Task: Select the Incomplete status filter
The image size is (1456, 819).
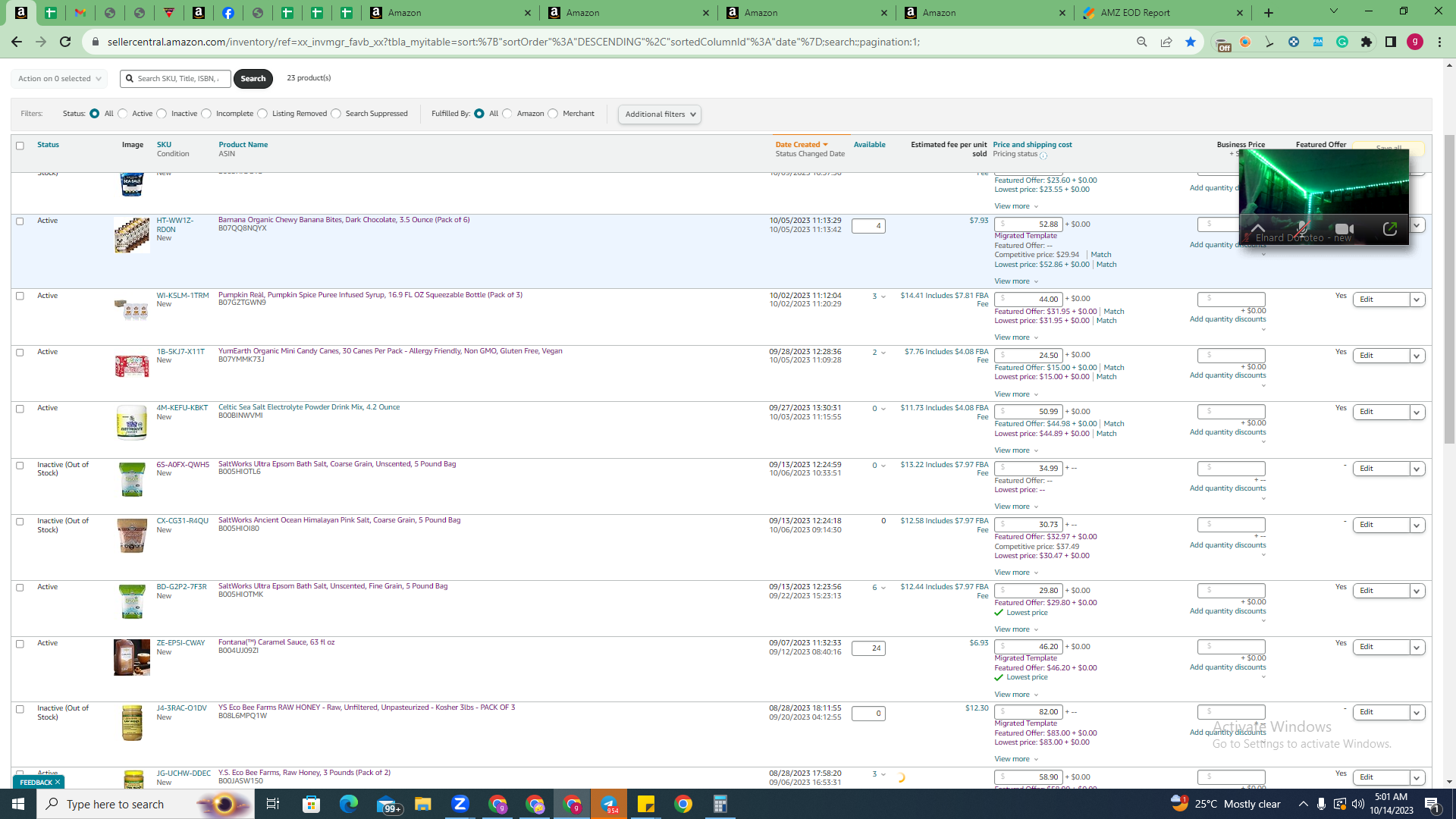Action: pyautogui.click(x=206, y=114)
